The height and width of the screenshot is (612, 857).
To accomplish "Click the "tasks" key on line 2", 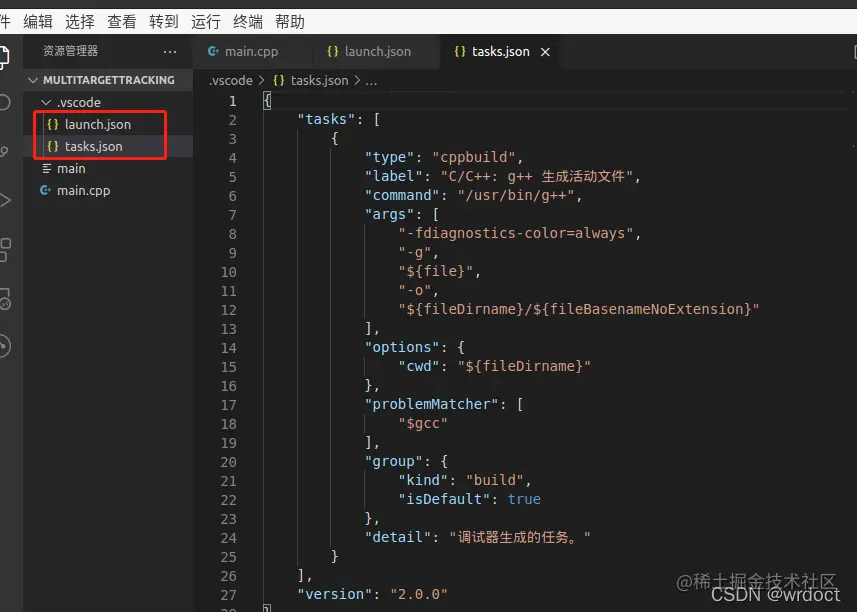I will 326,119.
